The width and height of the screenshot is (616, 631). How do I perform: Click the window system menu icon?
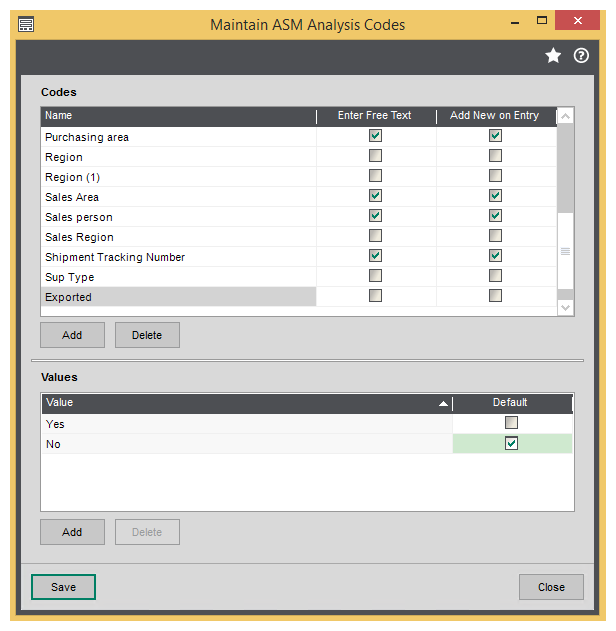point(26,24)
